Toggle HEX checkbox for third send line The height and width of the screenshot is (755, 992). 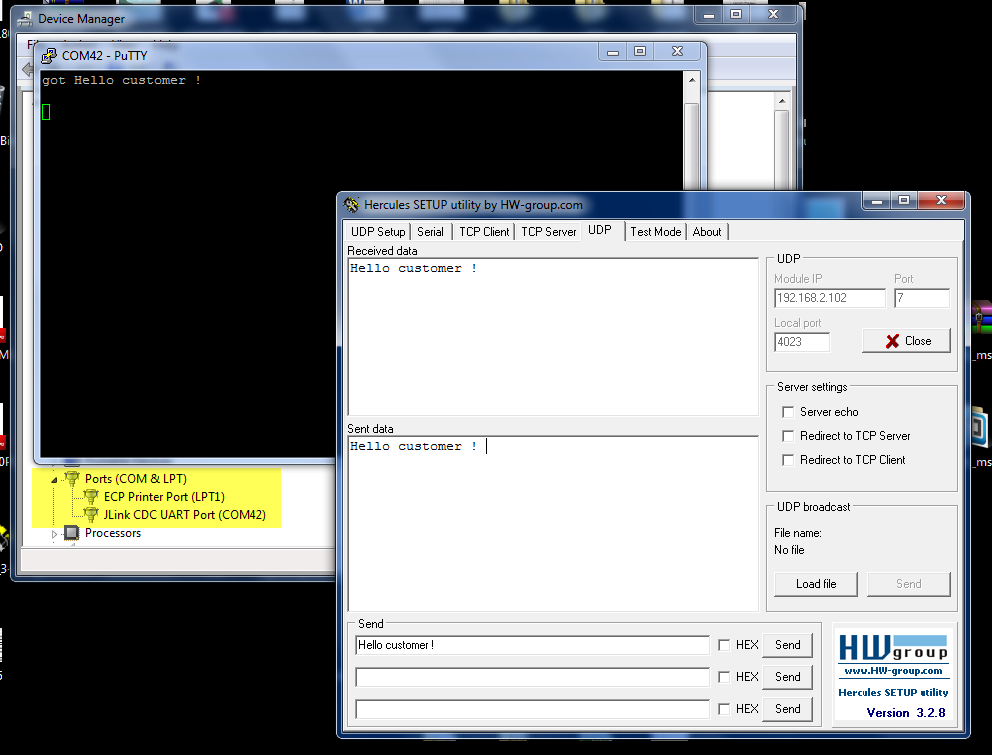coord(724,709)
